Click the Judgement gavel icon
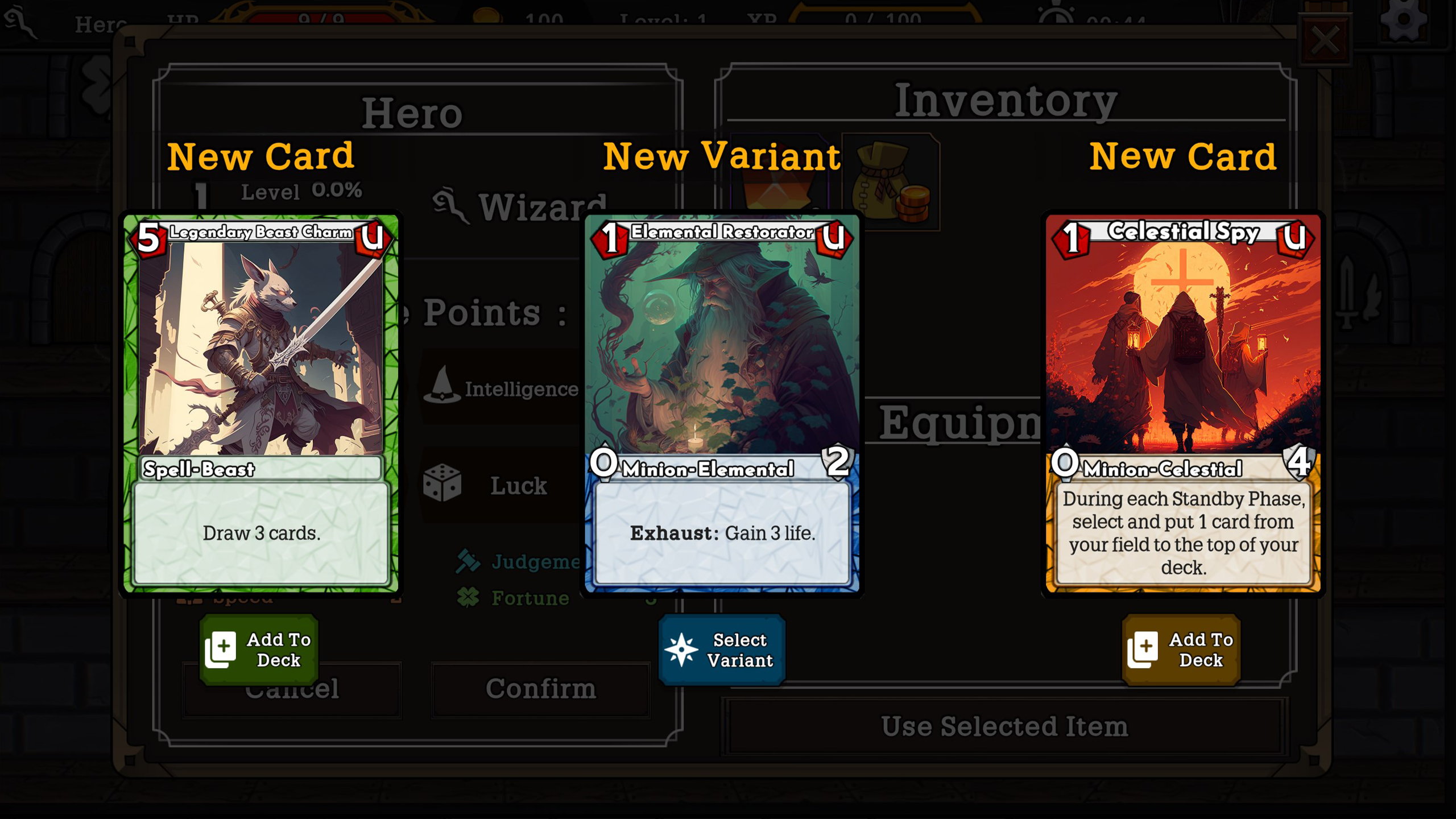Viewport: 1456px width, 819px height. [x=468, y=561]
